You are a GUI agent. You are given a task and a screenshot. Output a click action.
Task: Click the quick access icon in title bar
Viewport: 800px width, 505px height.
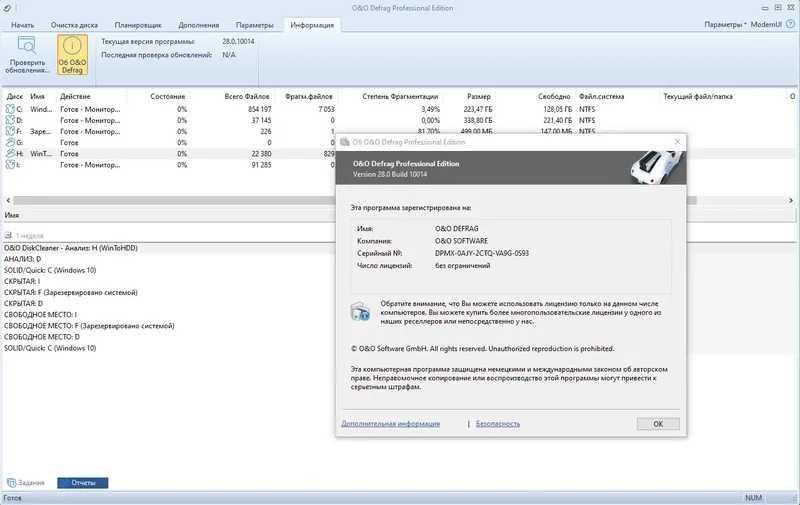7,8
